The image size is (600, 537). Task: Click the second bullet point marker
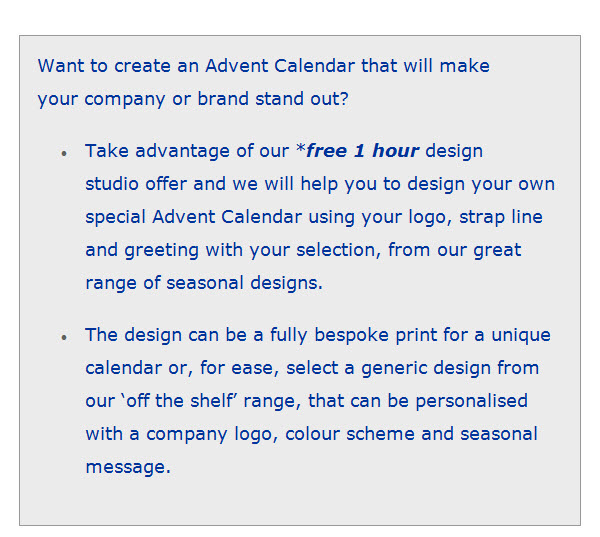64,337
